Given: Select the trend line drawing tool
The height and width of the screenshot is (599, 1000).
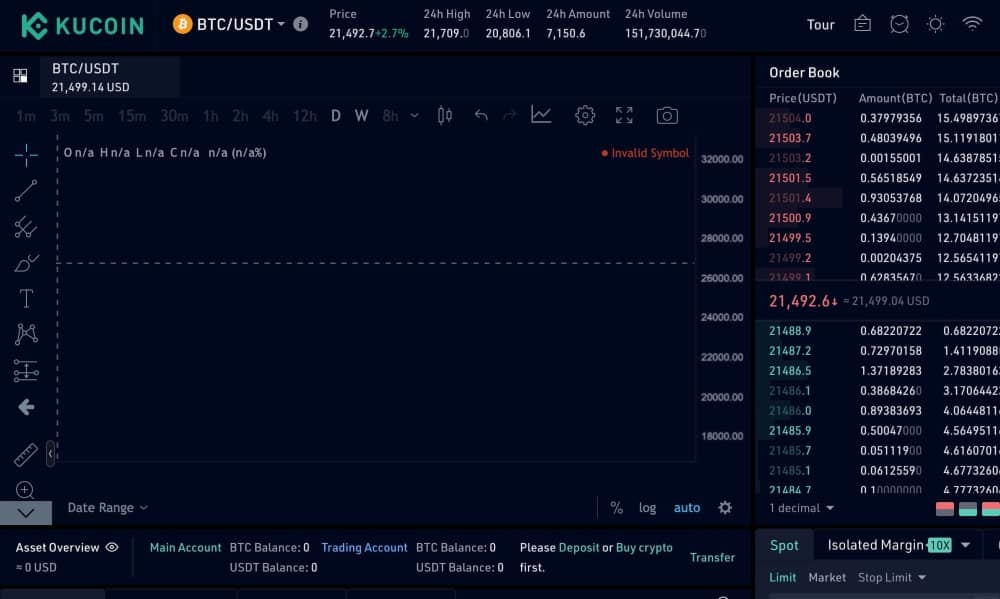Looking at the screenshot, I should [x=26, y=191].
